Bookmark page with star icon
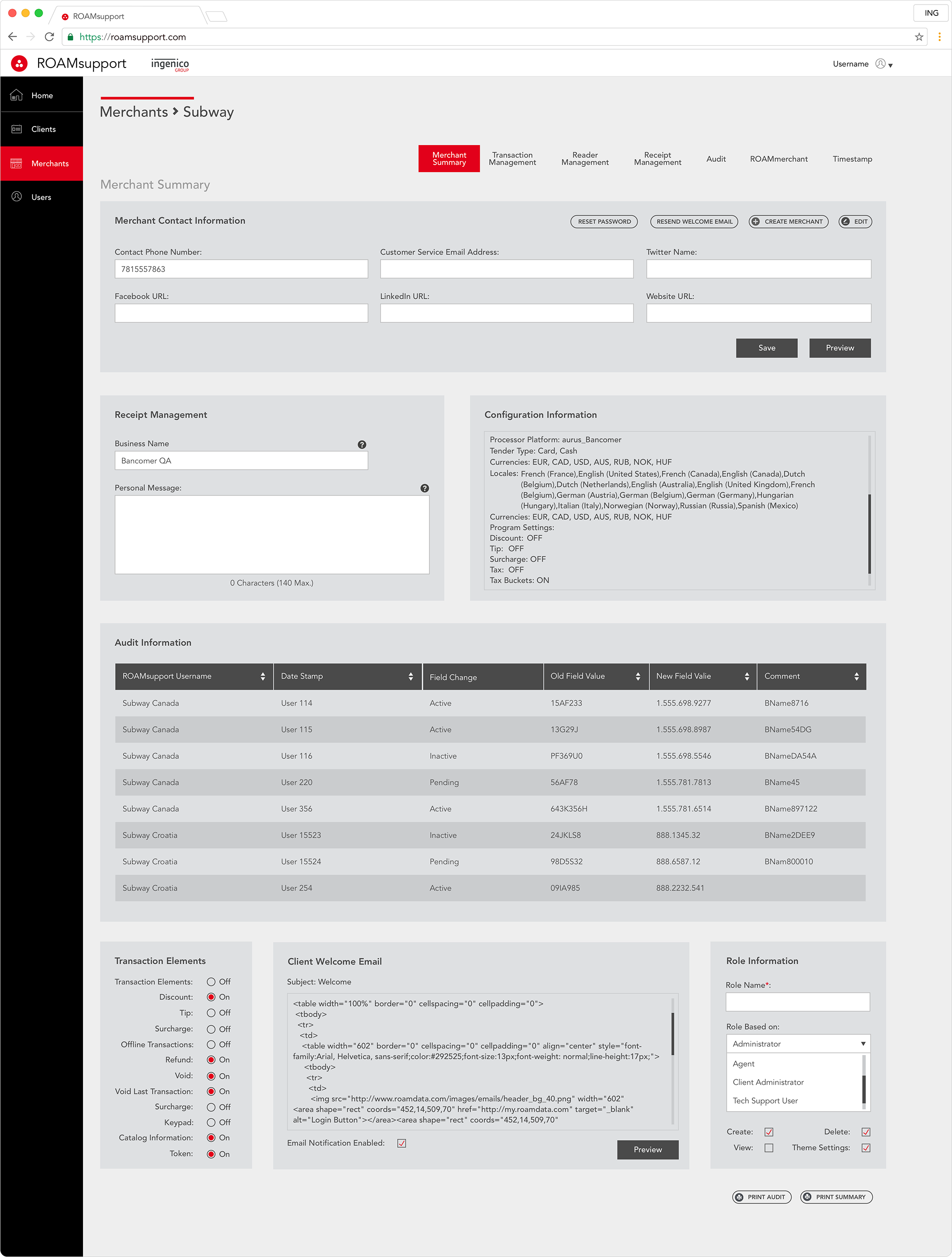952x1257 pixels. (919, 37)
